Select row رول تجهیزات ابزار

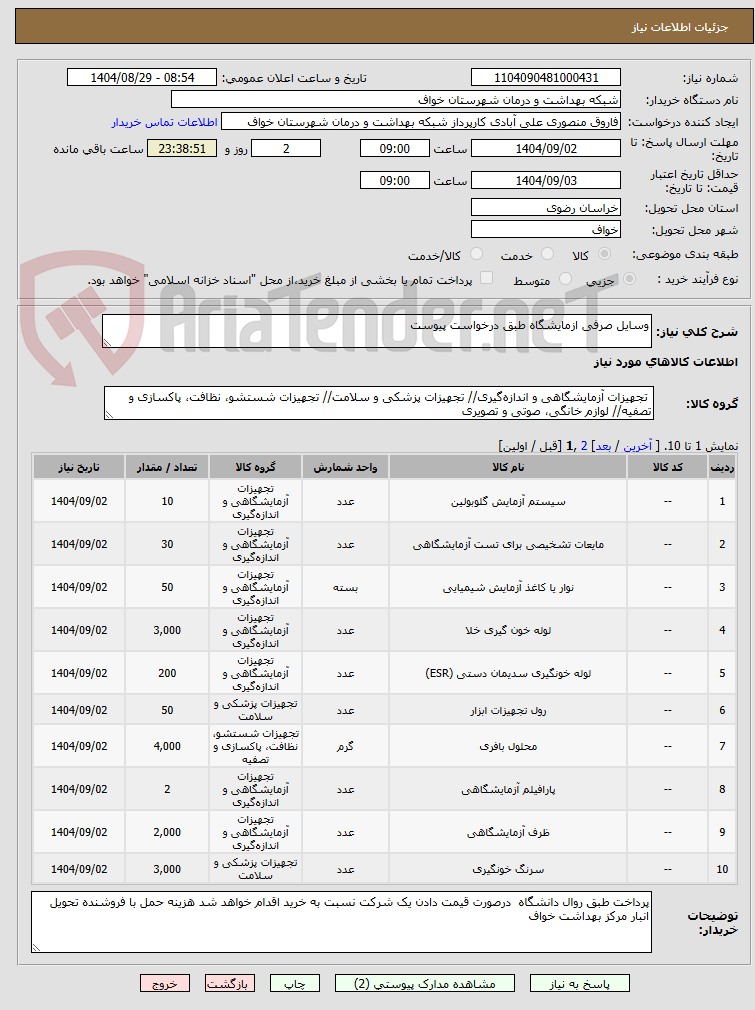pyautogui.click(x=384, y=710)
